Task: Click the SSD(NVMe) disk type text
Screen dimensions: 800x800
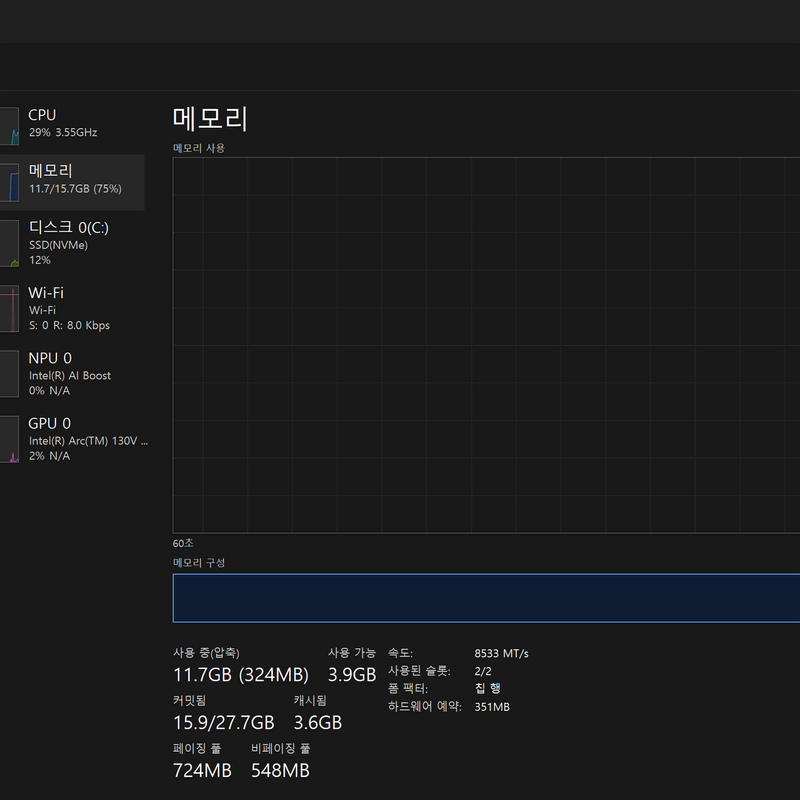Action: (x=59, y=245)
